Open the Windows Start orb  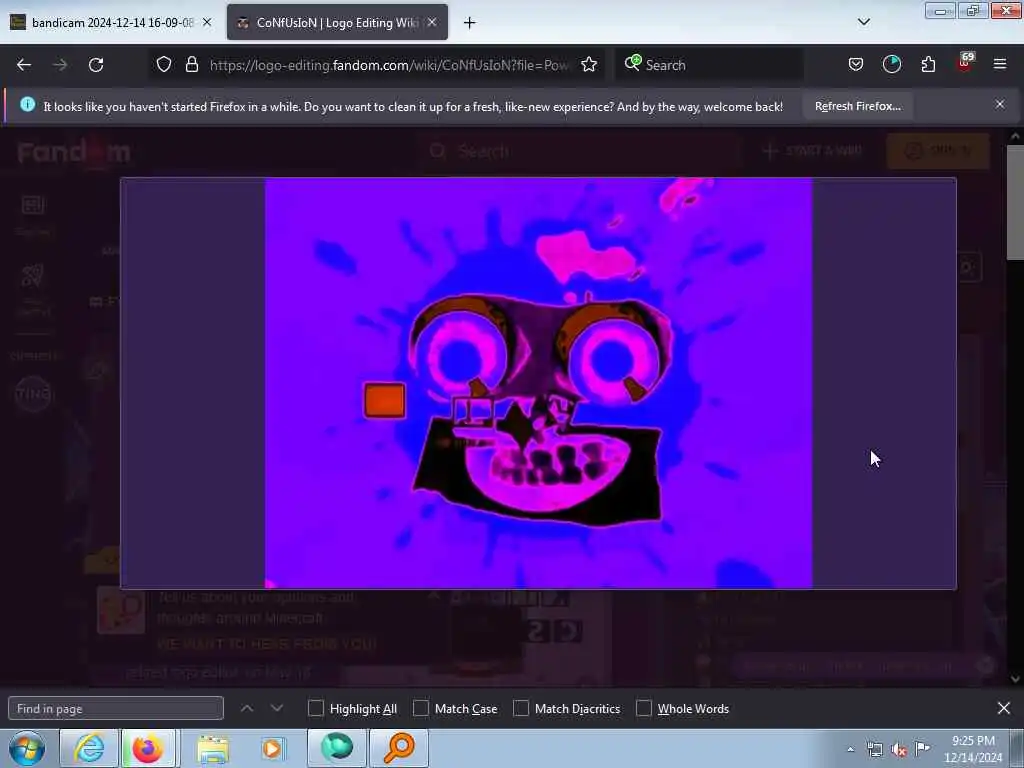(27, 748)
